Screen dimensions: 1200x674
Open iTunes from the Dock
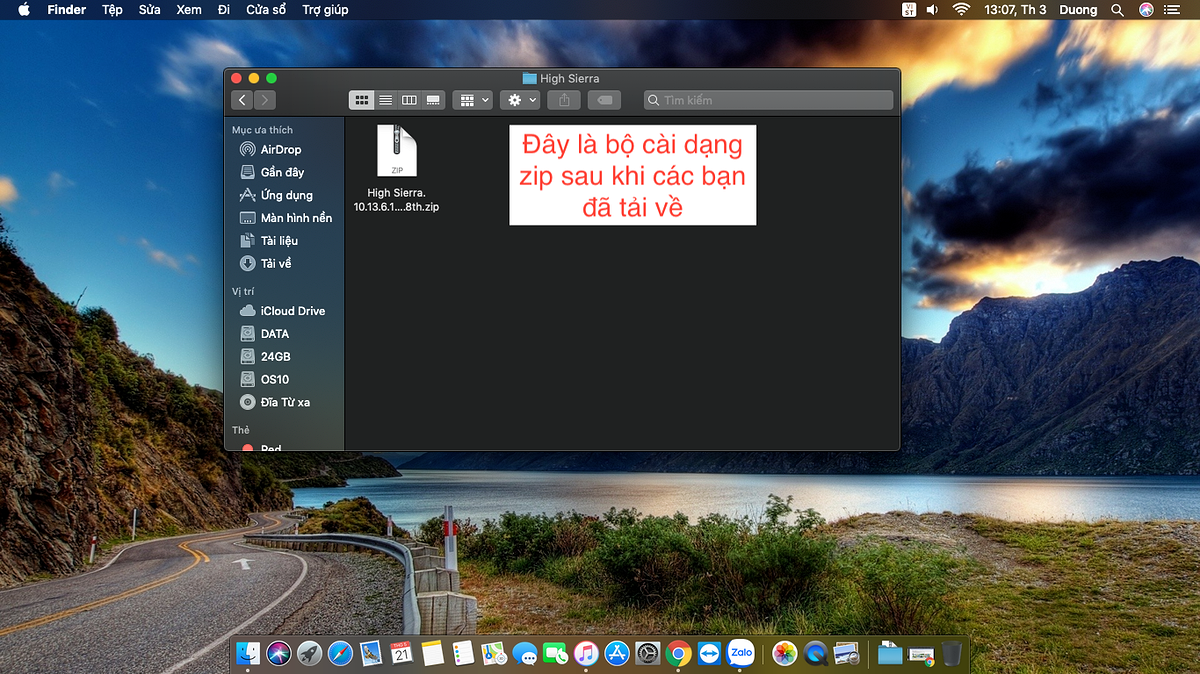pos(586,653)
